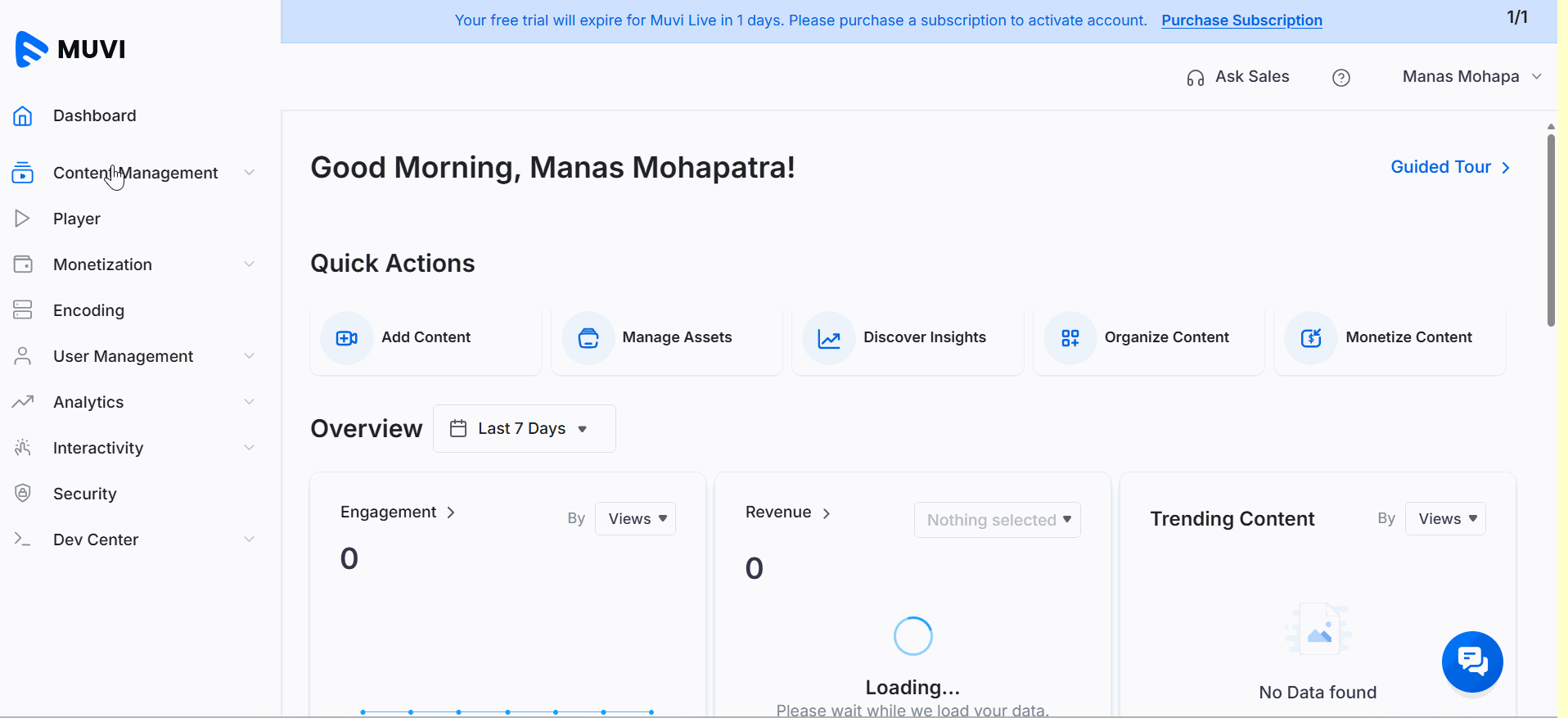Image resolution: width=1568 pixels, height=718 pixels.
Task: Open the Last 7 Days dropdown
Action: [524, 428]
